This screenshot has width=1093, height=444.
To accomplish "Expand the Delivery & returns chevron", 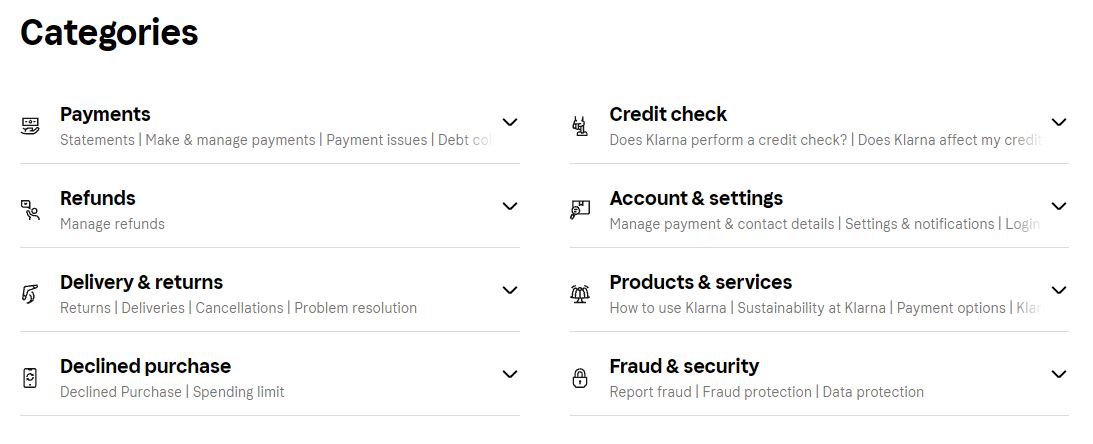I will point(510,290).
